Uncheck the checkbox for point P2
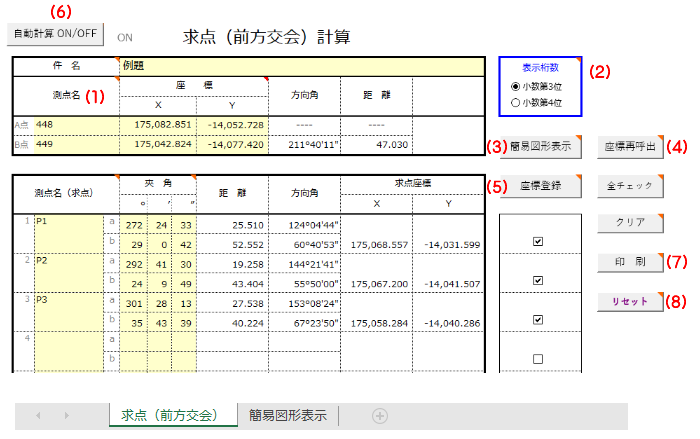This screenshot has width=700, height=439. tap(538, 280)
